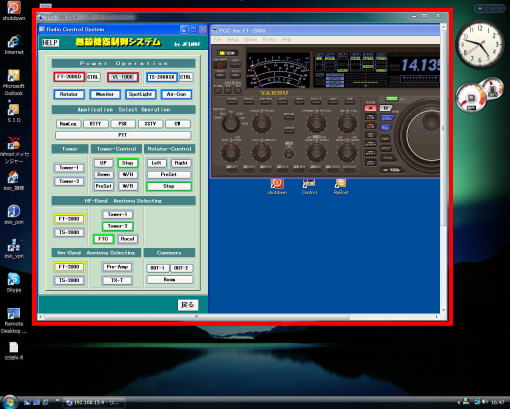Select Tower-1 in Tower section
Viewport: 510px width, 409px height.
pos(69,168)
